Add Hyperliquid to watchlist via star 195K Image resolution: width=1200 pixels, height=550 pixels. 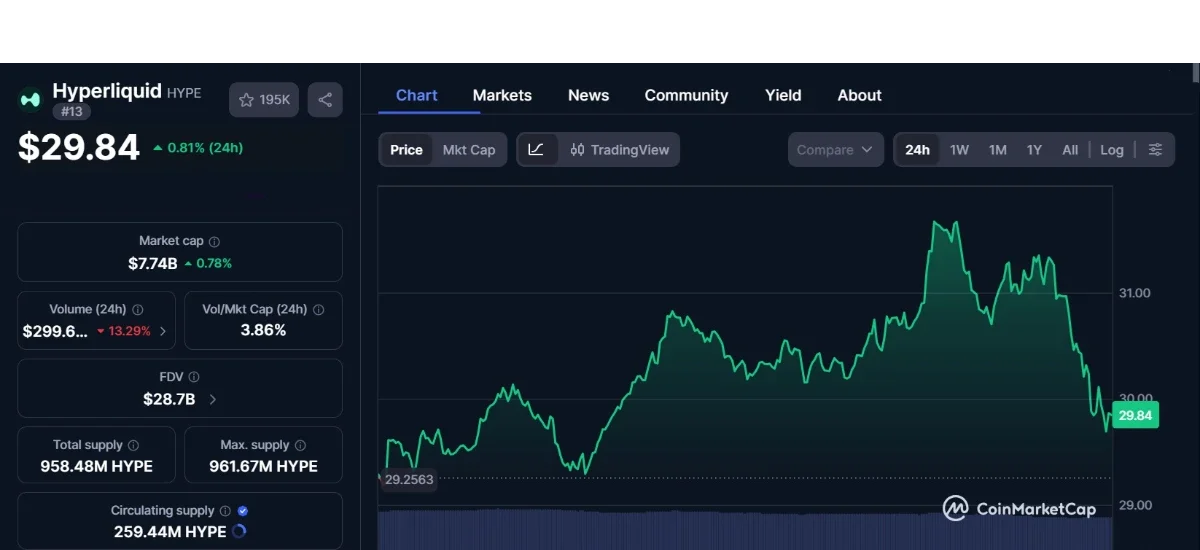264,100
